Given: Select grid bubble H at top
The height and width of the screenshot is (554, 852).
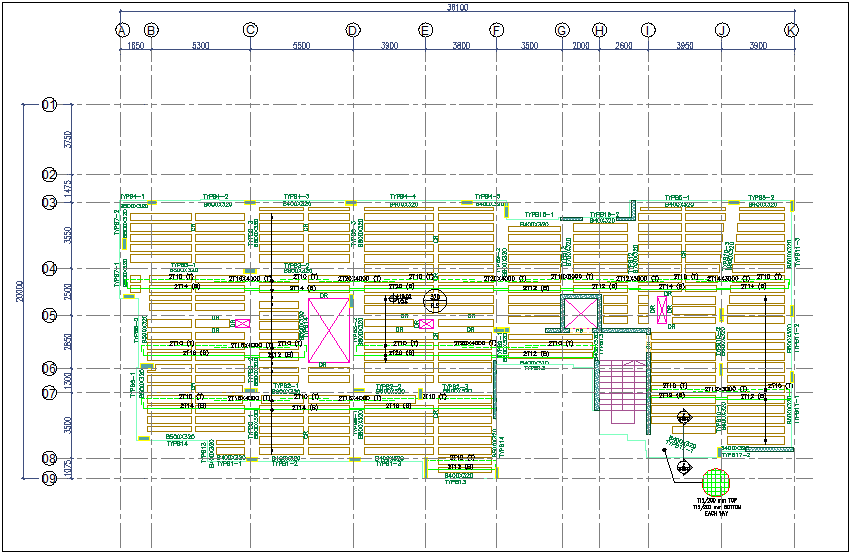Looking at the screenshot, I should click(x=599, y=30).
